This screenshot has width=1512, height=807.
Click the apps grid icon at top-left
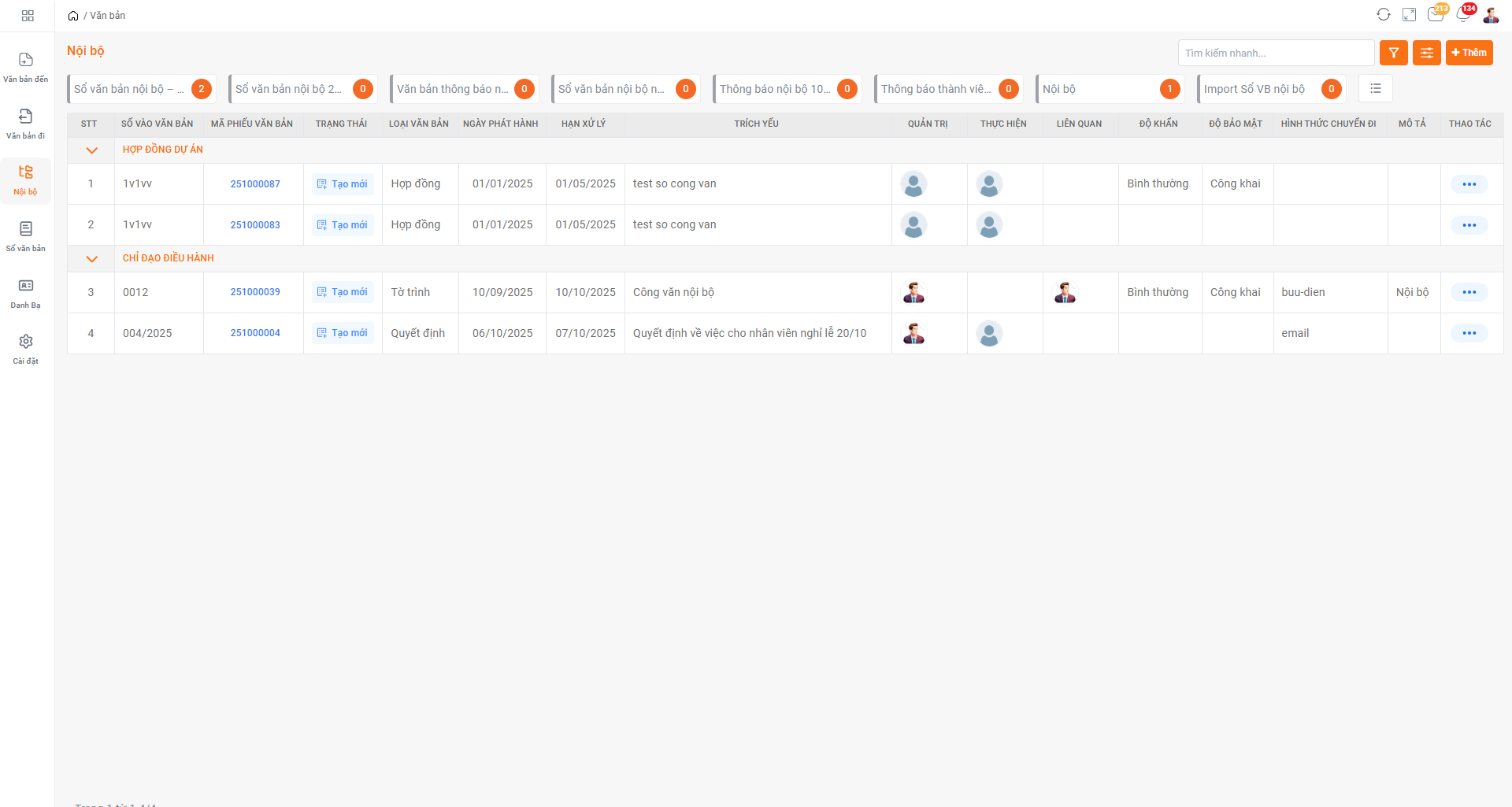[28, 16]
